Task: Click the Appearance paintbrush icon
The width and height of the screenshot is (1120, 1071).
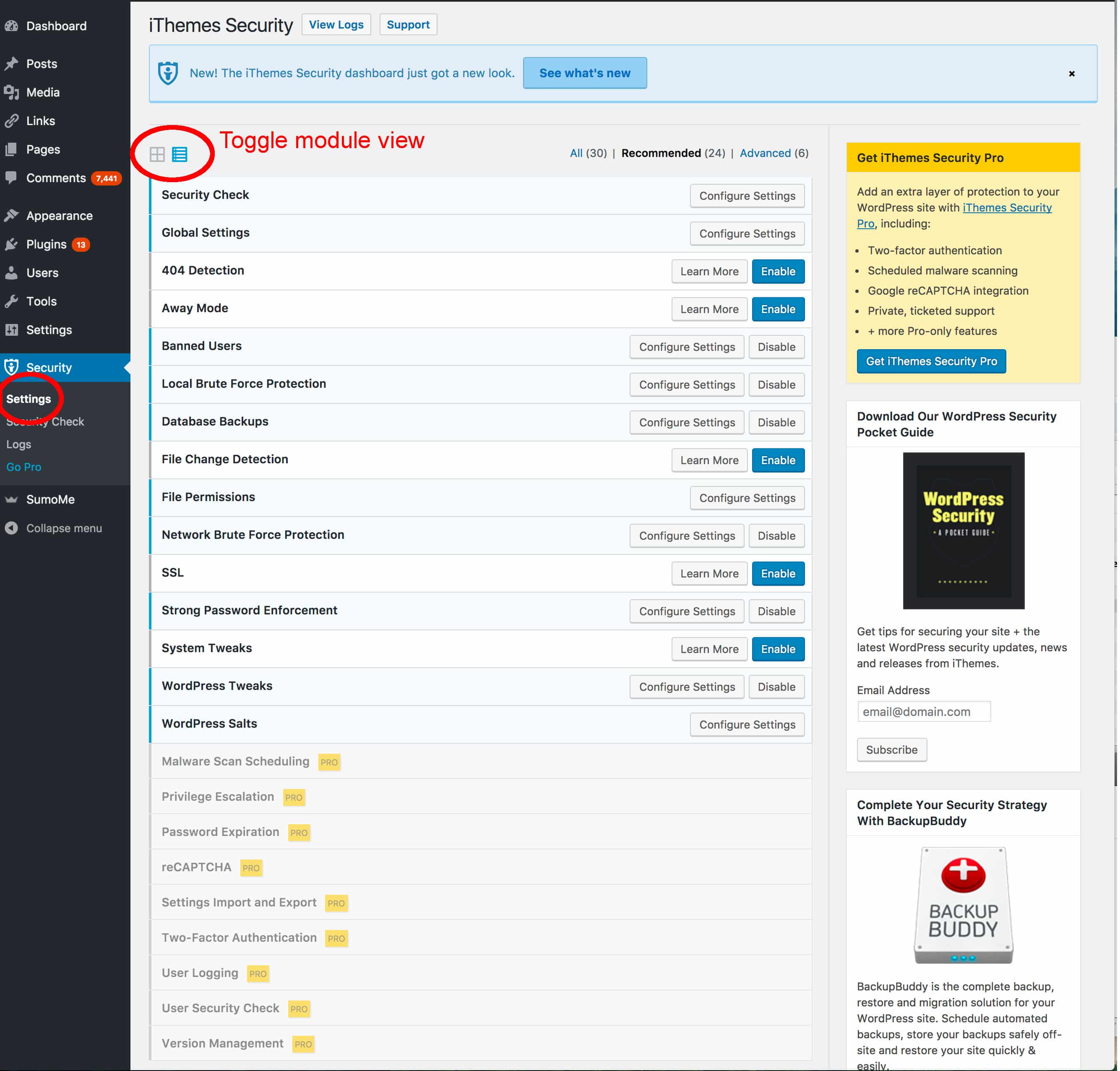Action: (11, 215)
